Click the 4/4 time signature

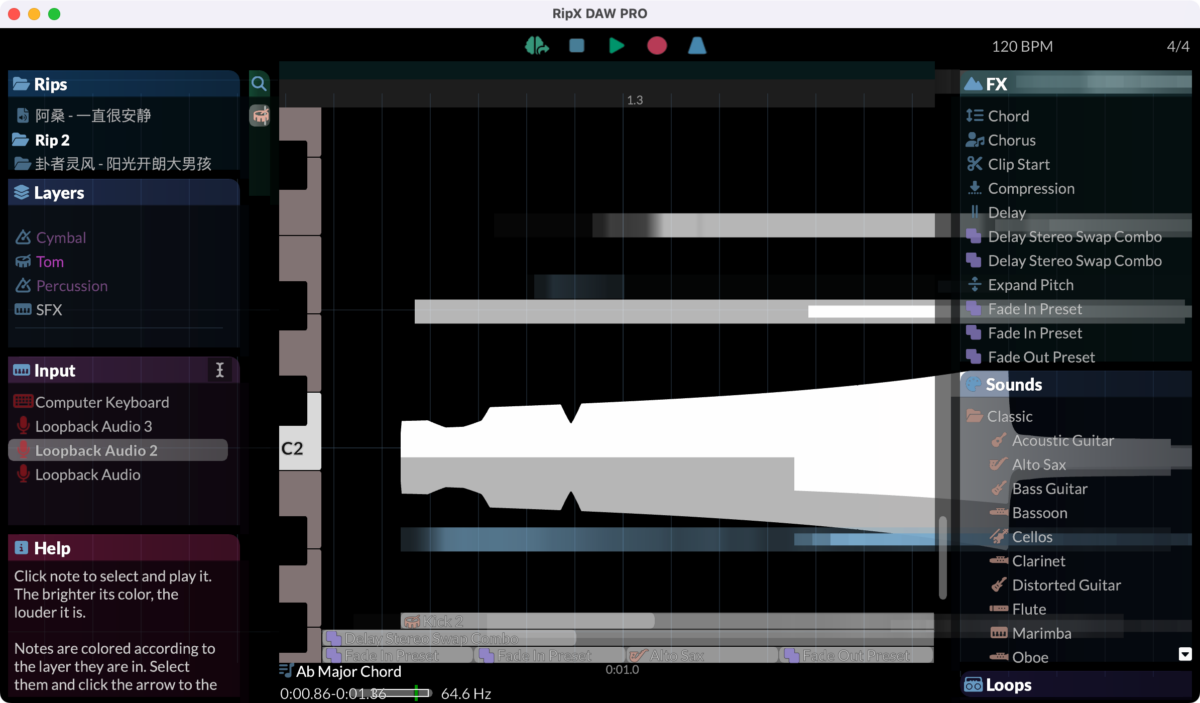[x=1178, y=46]
